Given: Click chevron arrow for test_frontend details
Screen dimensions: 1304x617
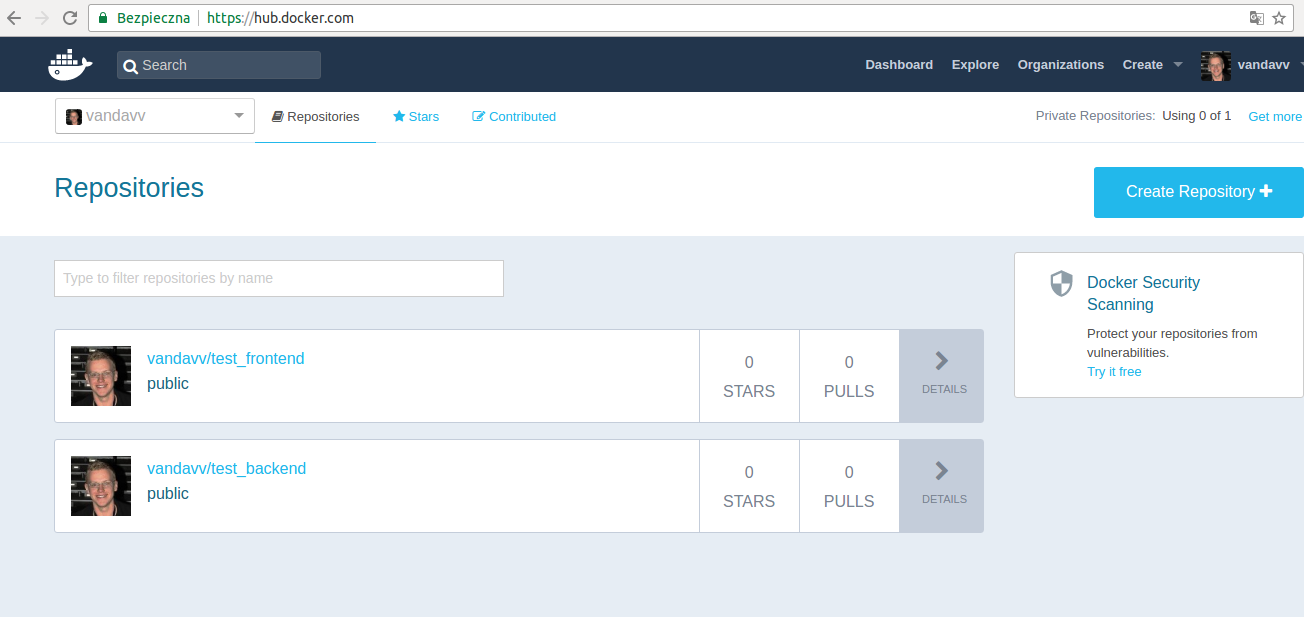Looking at the screenshot, I should [942, 361].
